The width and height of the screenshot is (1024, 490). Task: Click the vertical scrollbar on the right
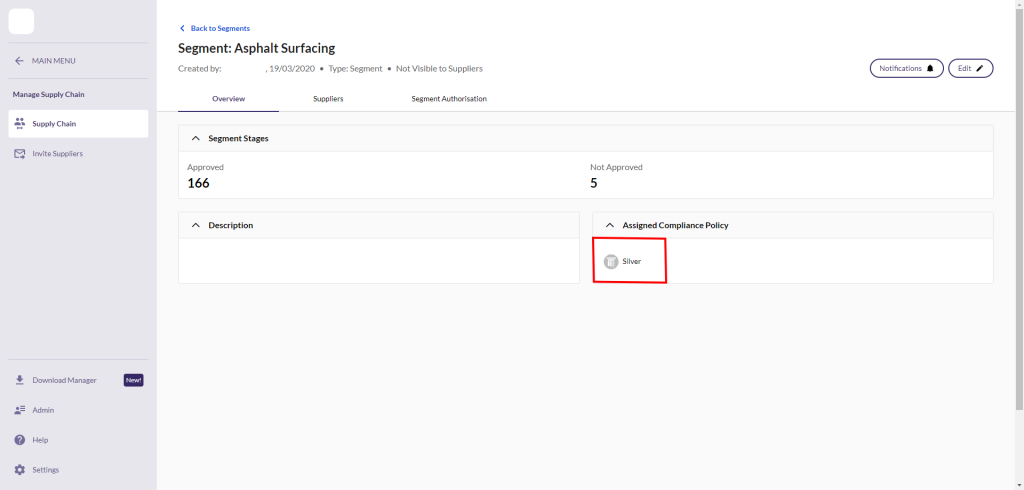pos(1019,200)
